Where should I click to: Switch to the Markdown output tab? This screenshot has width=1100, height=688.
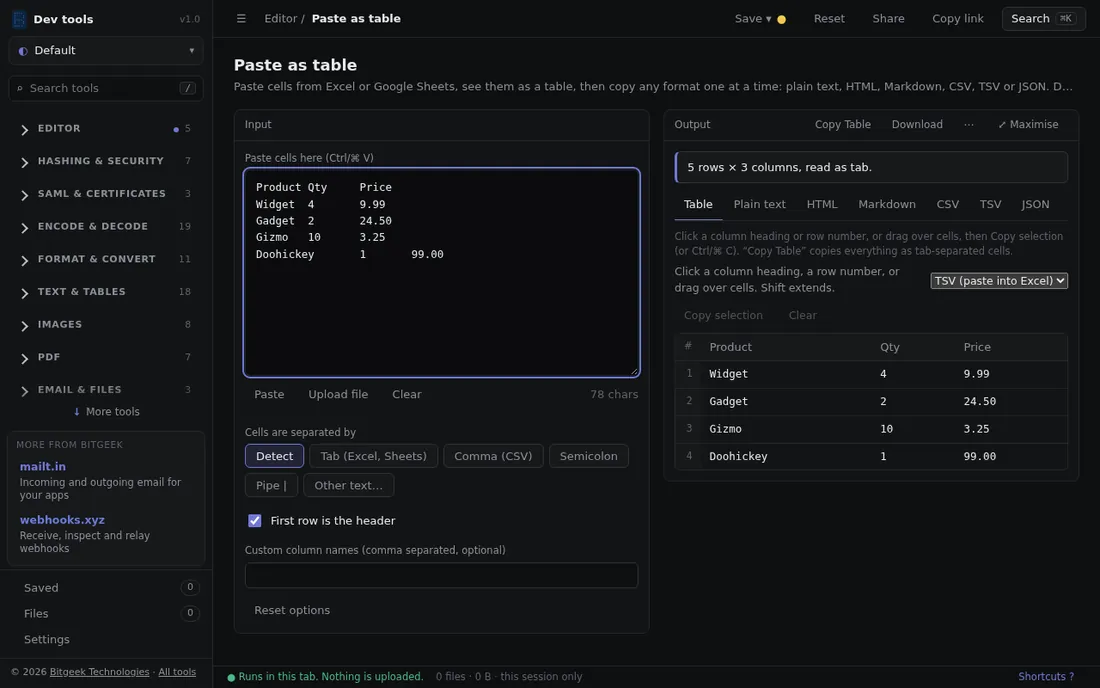tap(887, 205)
